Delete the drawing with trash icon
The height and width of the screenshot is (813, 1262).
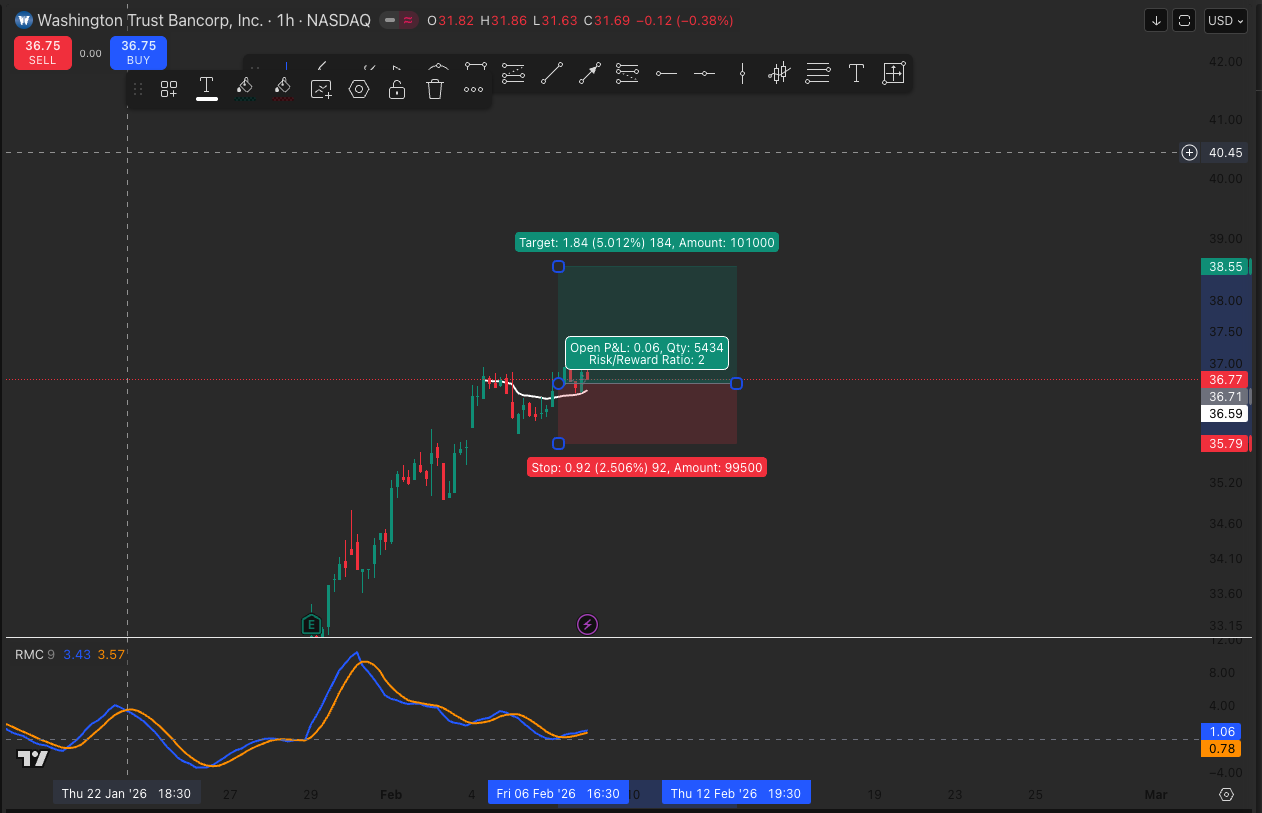435,89
